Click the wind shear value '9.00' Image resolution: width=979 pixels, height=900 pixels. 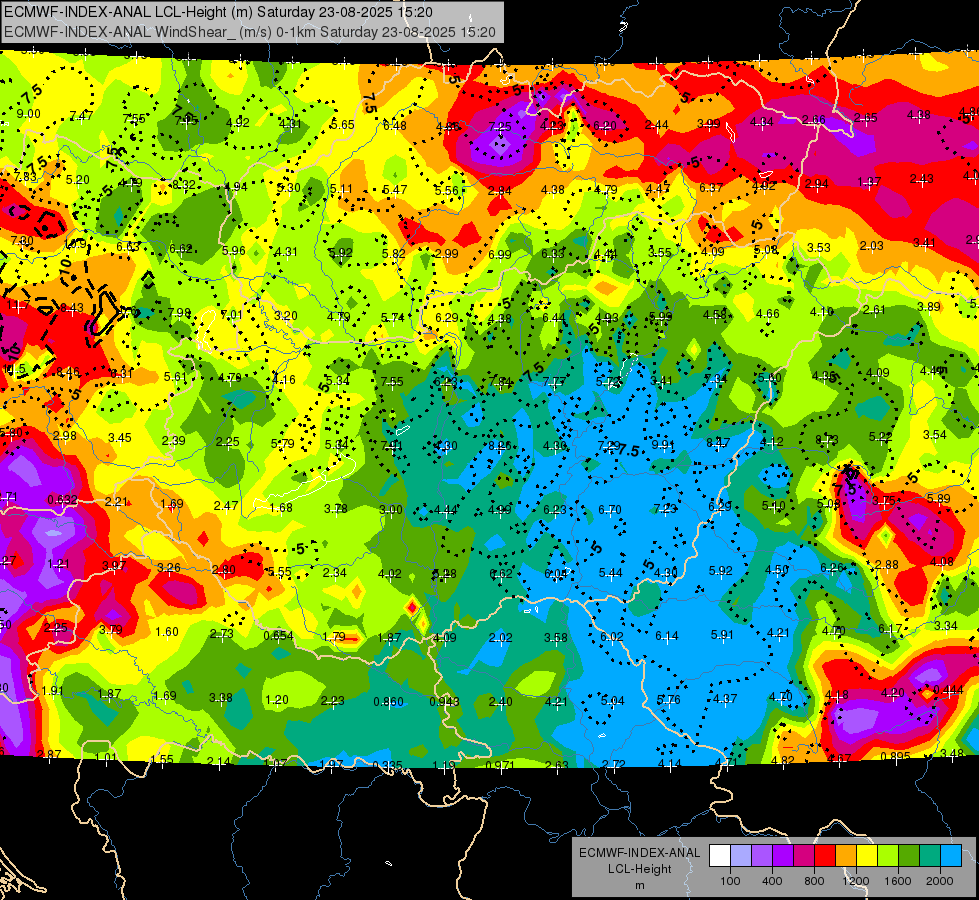pyautogui.click(x=28, y=114)
